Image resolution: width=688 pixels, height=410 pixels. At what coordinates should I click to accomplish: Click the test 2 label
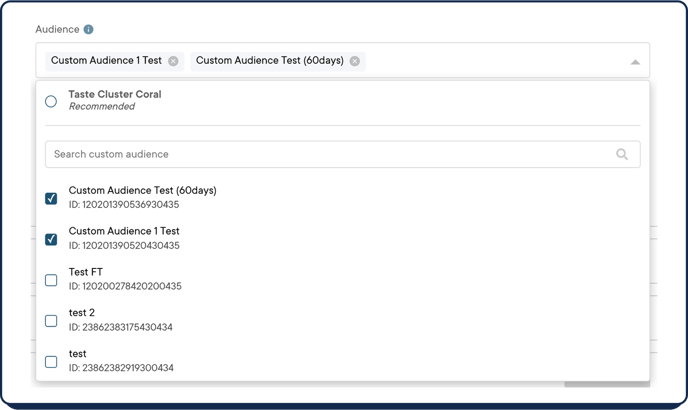coord(82,313)
